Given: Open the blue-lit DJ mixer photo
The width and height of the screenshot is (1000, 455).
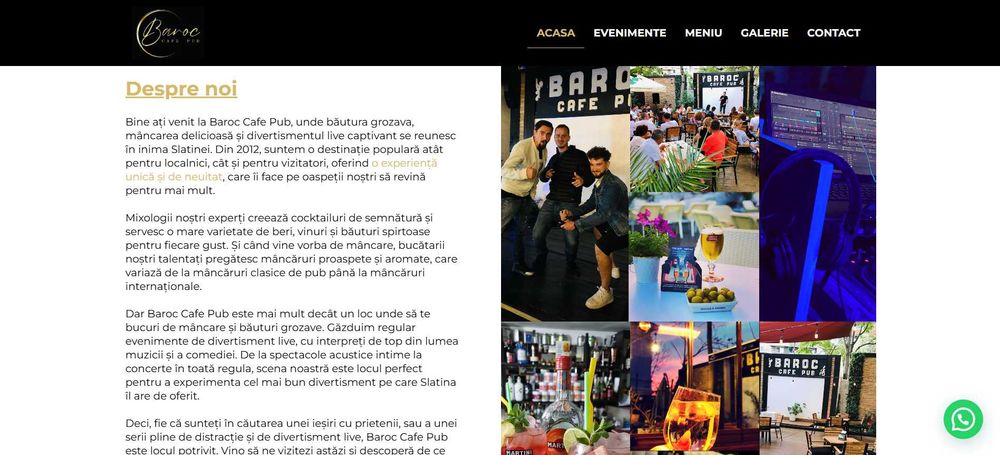Looking at the screenshot, I should 818,193.
